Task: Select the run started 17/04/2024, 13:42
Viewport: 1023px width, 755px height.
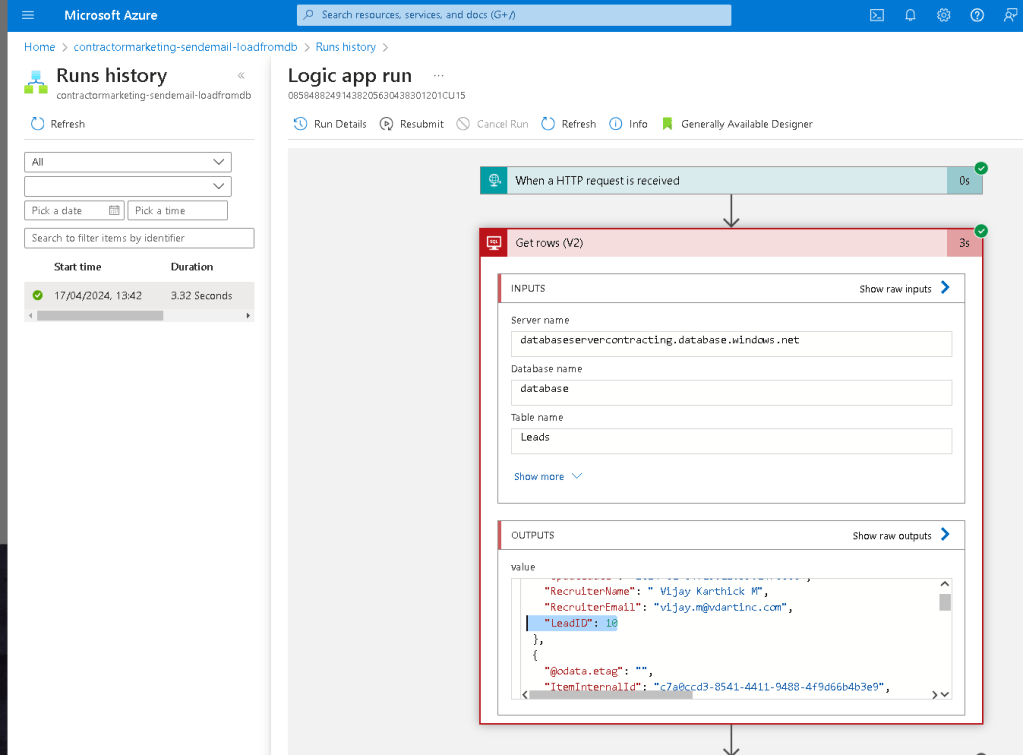Action: 139,296
